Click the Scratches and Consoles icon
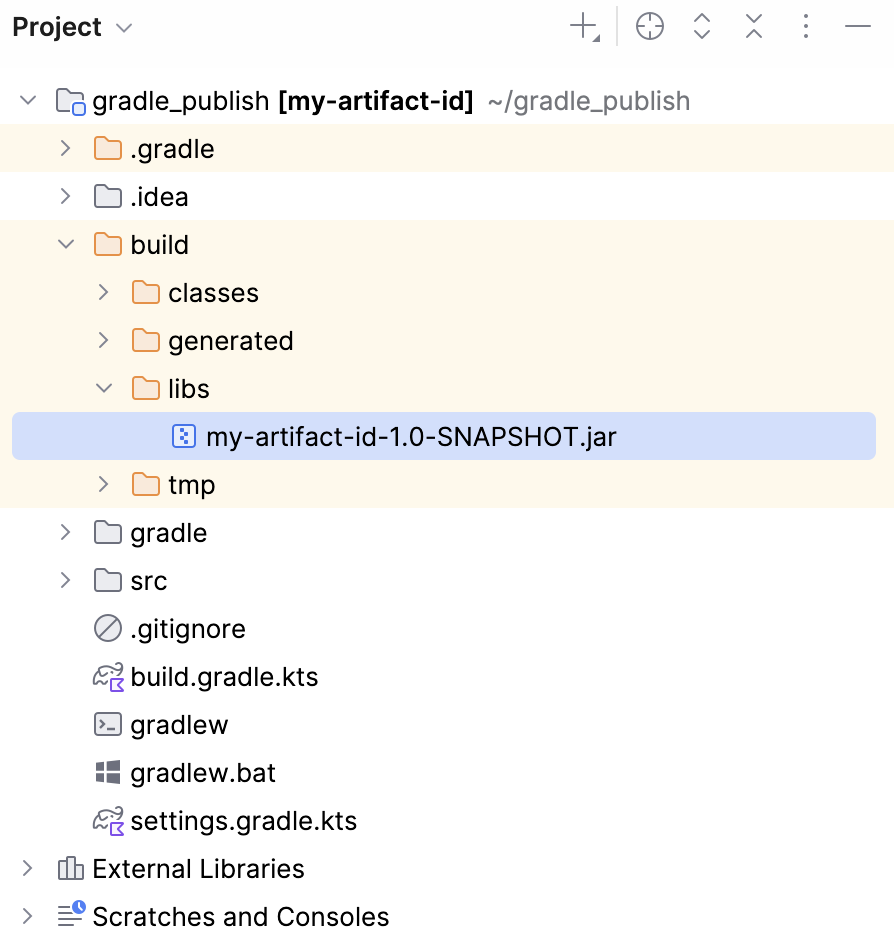The image size is (894, 948). pos(71,914)
